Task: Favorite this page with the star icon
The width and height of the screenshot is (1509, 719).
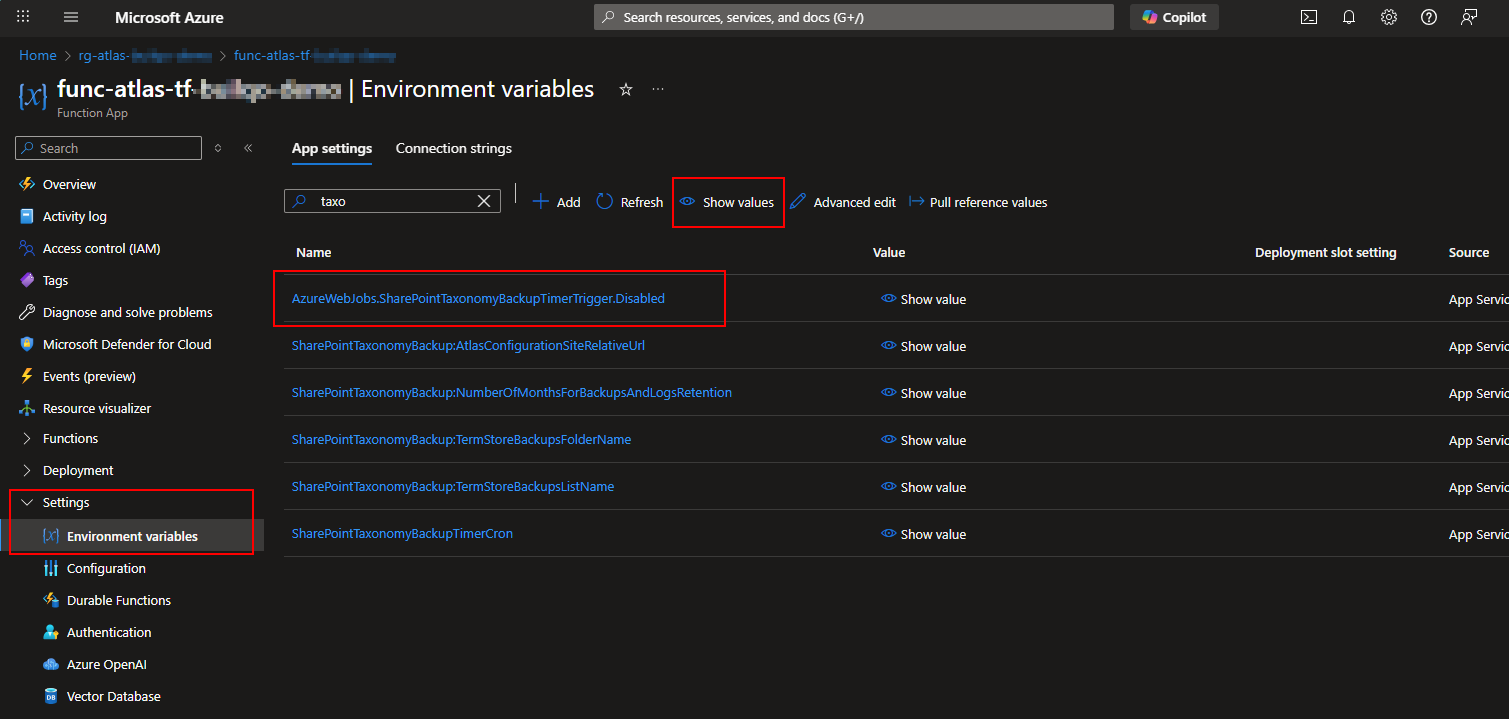Action: pos(626,90)
